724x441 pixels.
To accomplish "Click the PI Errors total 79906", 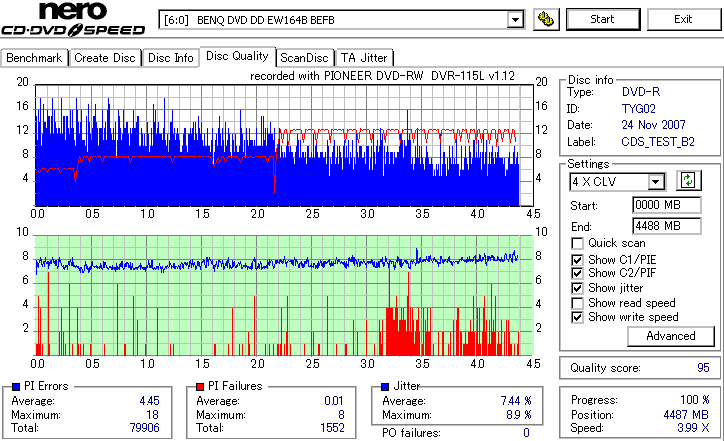I will 145,428.
